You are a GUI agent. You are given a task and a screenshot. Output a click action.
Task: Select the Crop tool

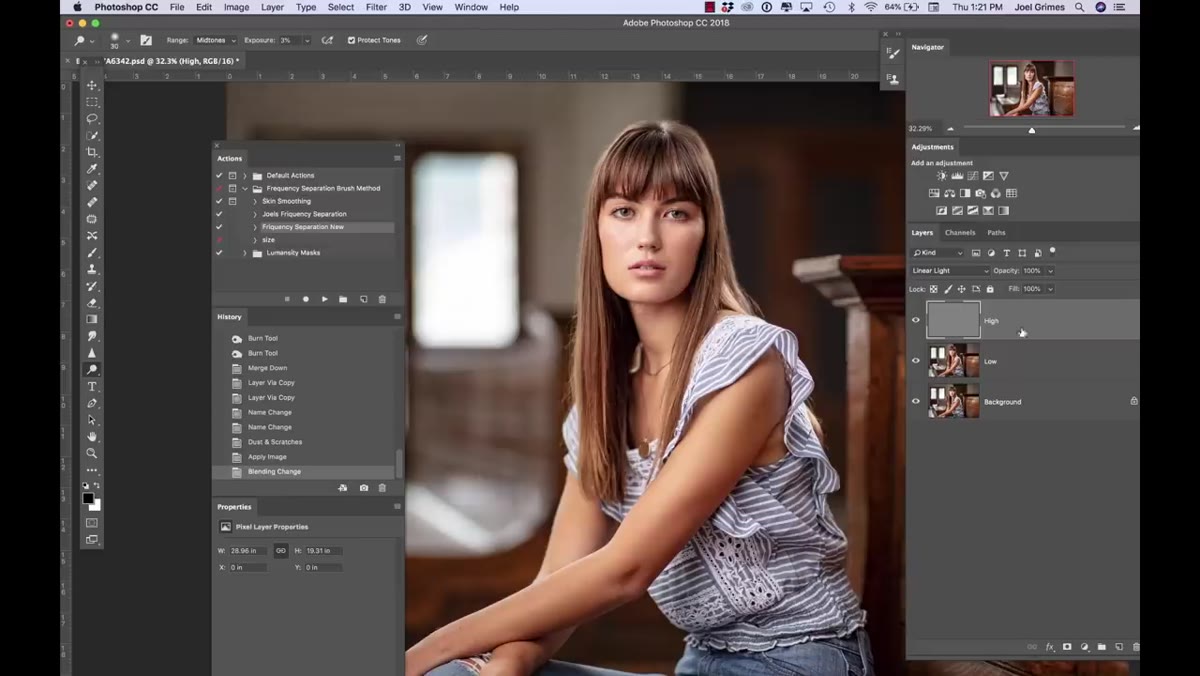(x=92, y=152)
